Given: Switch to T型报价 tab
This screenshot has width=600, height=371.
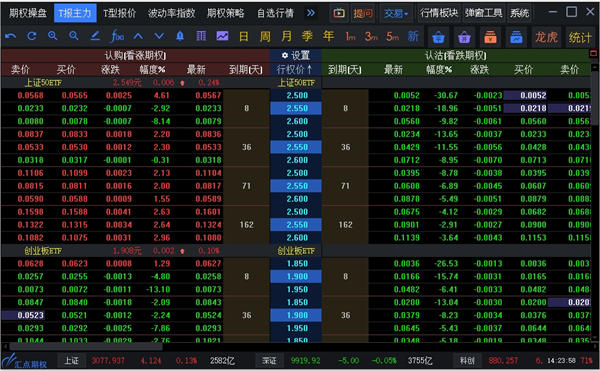Looking at the screenshot, I should coord(119,13).
